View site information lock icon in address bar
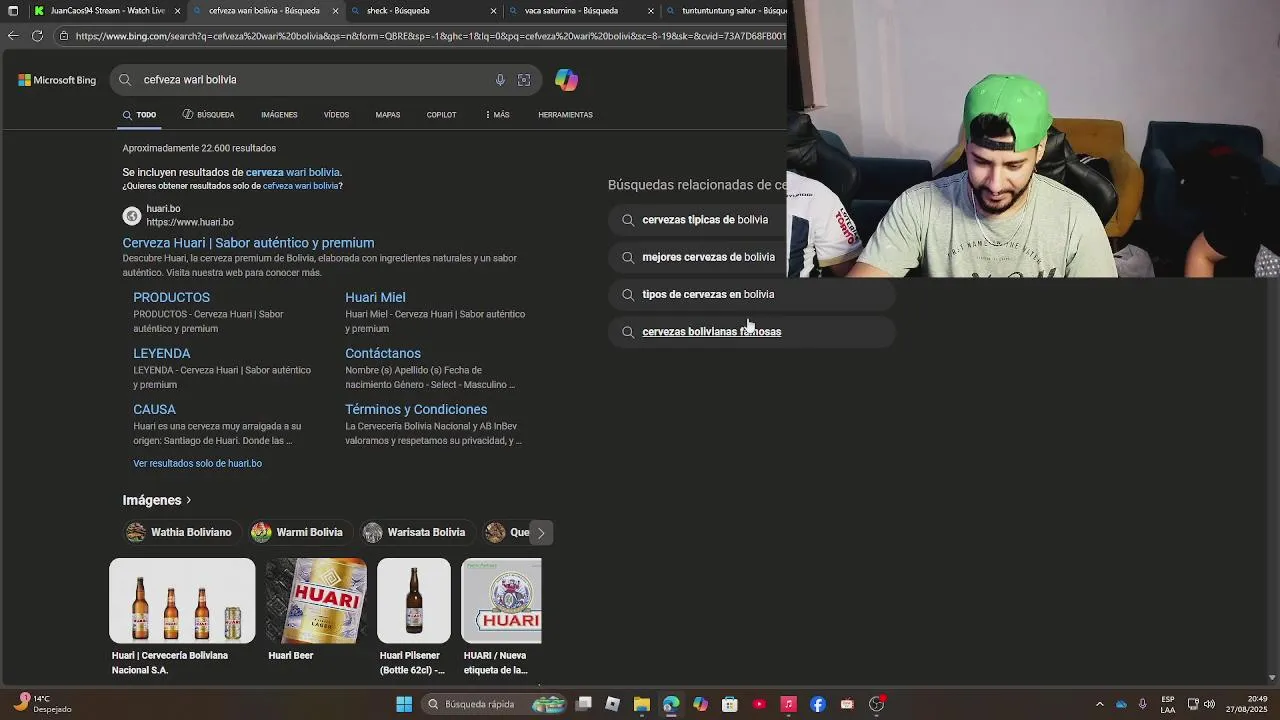This screenshot has height=720, width=1280. point(64,36)
